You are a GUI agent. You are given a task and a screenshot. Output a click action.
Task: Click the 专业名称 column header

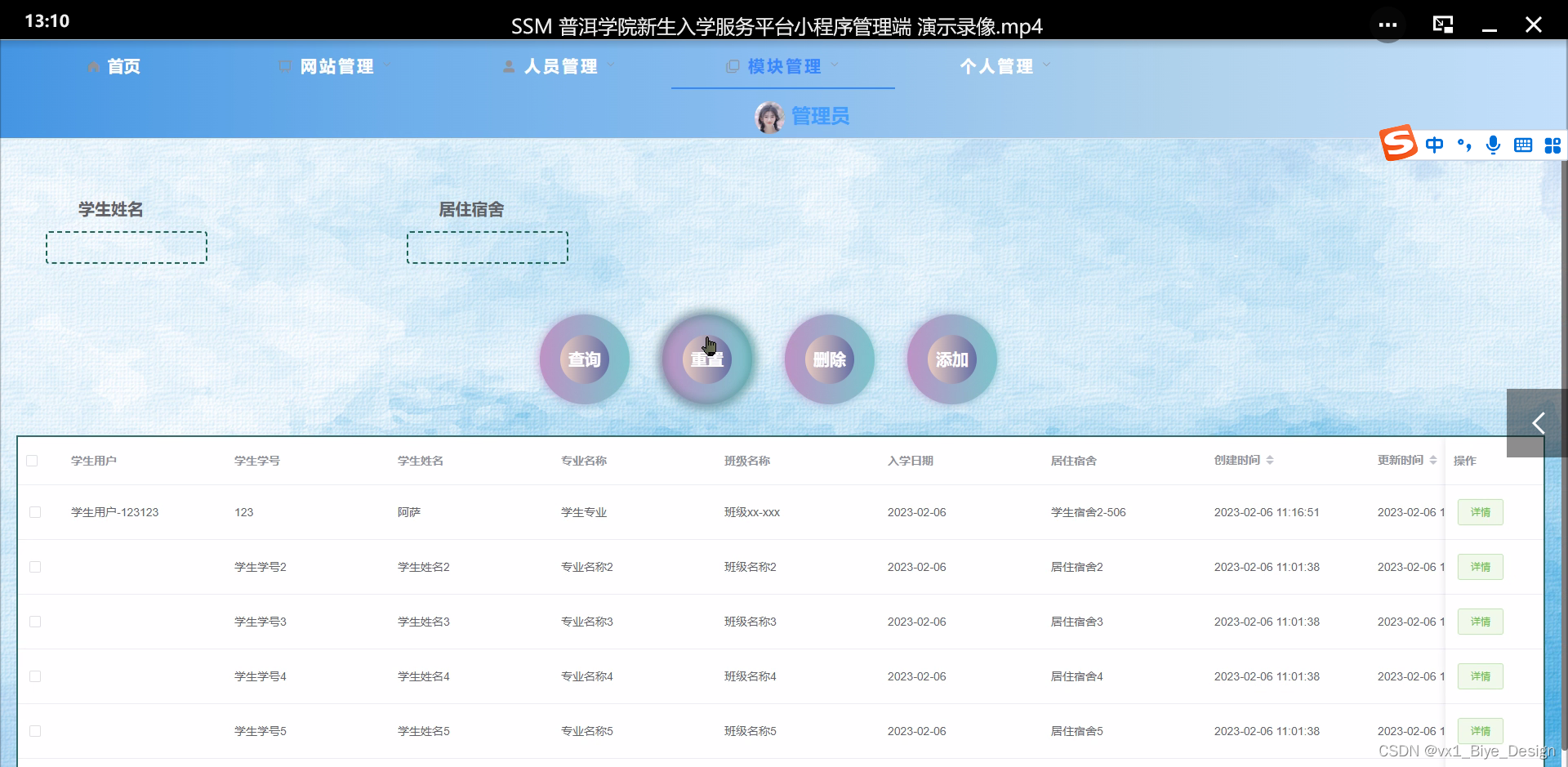pos(584,461)
